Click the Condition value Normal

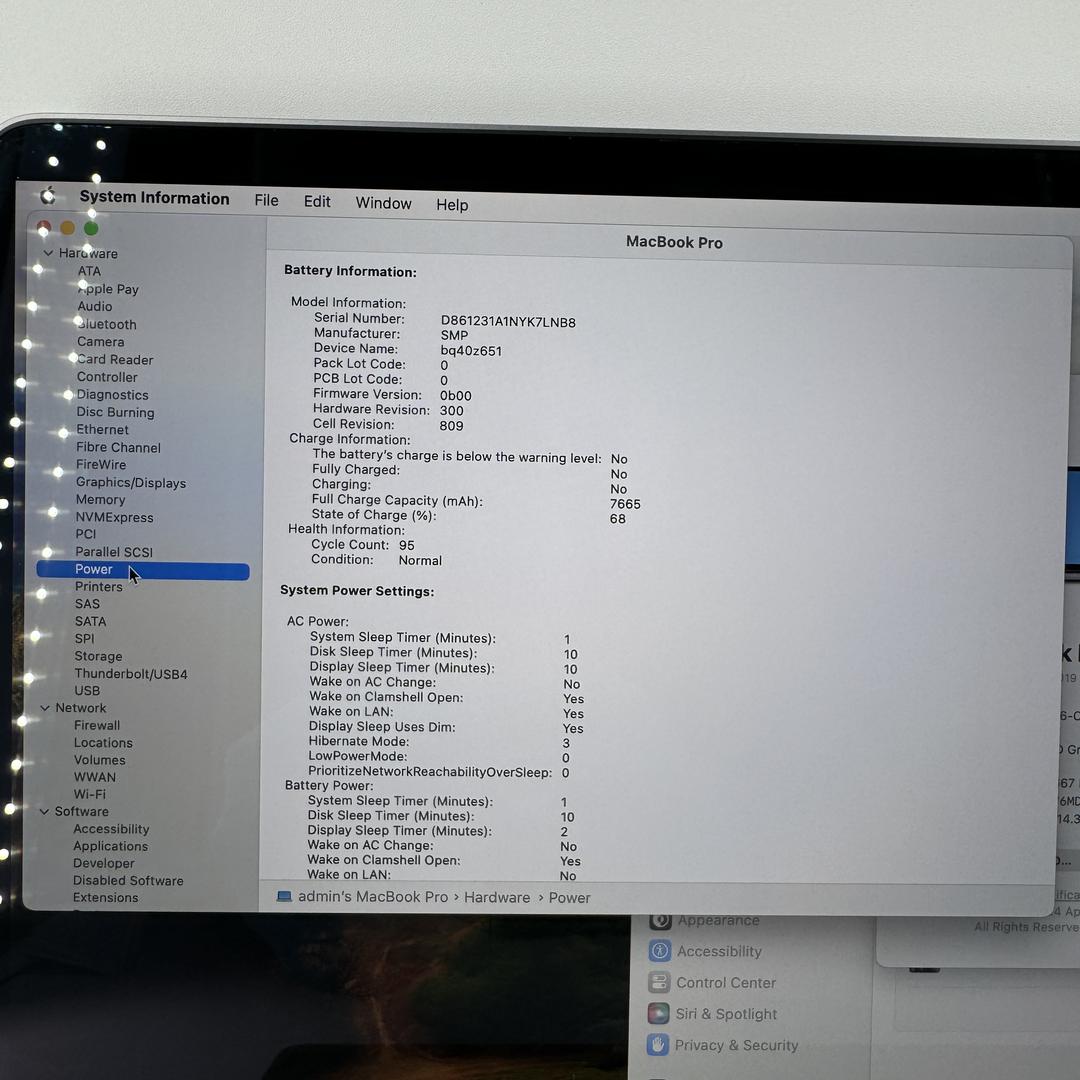[x=419, y=561]
